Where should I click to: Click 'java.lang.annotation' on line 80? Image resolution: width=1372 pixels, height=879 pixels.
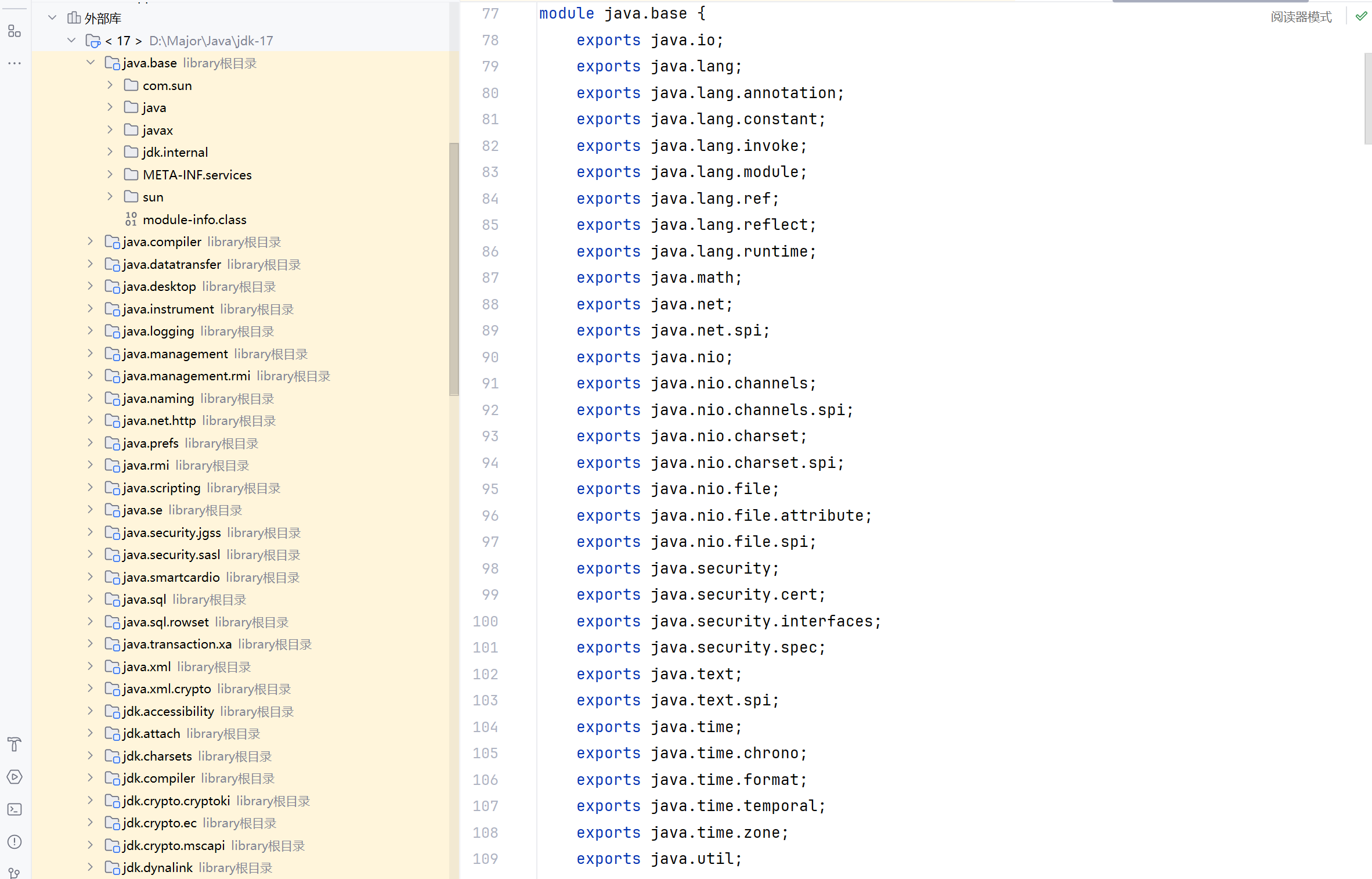coord(743,93)
